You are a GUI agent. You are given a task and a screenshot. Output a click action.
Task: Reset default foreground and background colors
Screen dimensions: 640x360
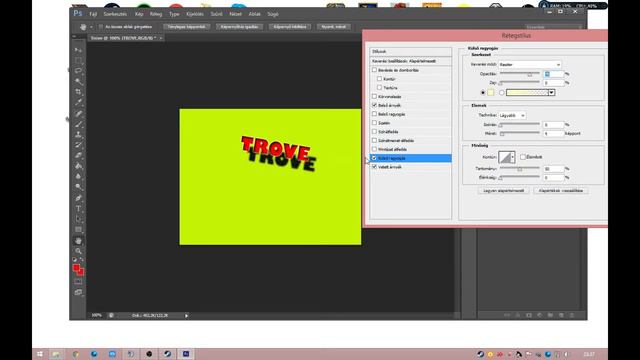point(75,260)
